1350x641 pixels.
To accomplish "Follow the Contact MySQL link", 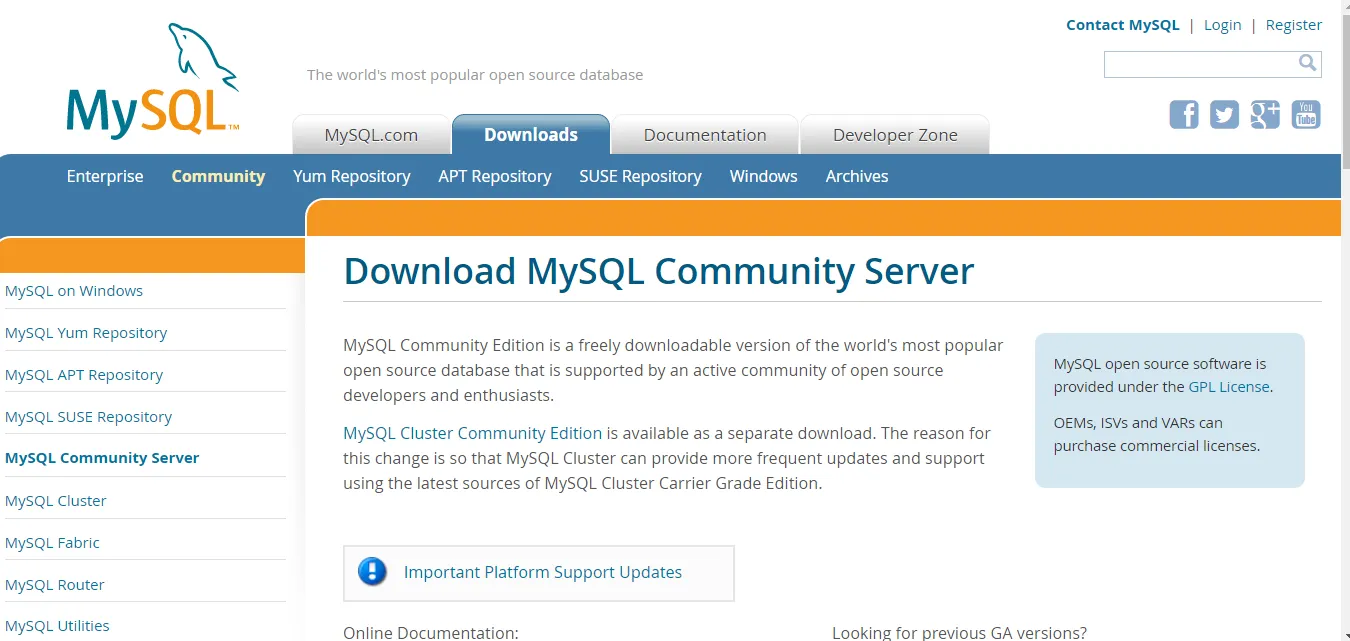I will (x=1123, y=25).
